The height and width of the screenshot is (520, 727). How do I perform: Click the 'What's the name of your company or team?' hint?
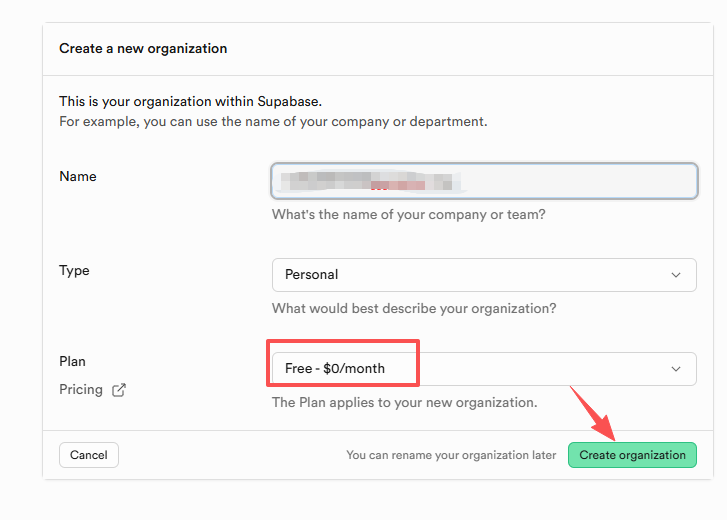coord(408,215)
